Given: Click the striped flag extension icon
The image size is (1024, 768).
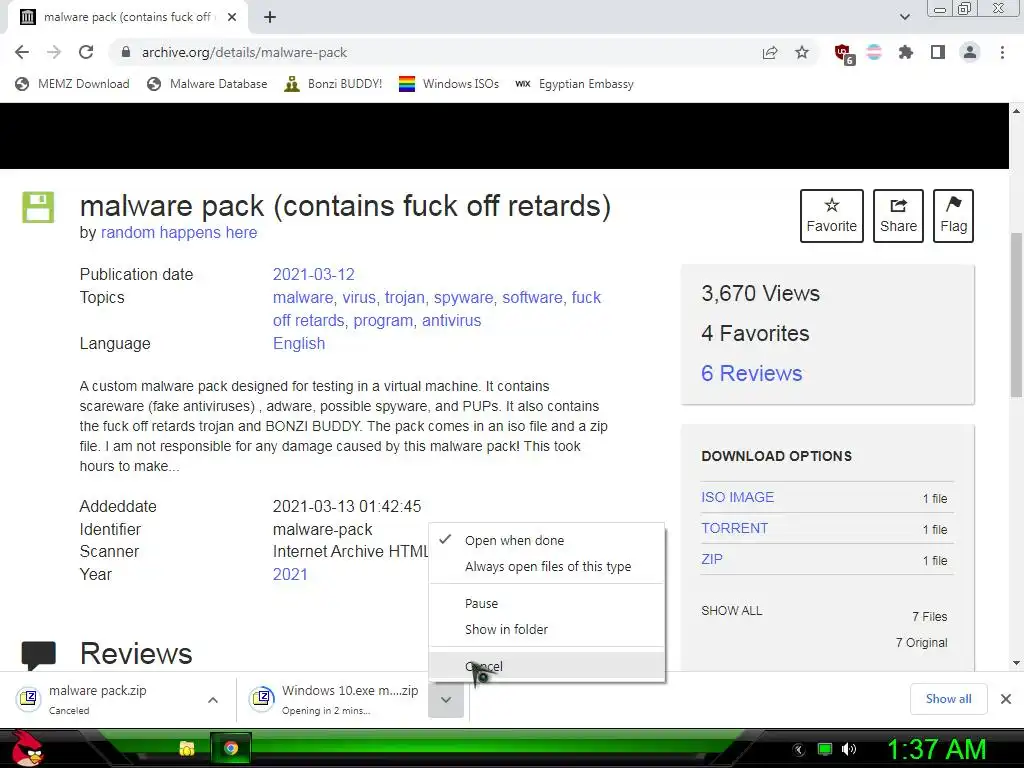Looking at the screenshot, I should coord(874,52).
